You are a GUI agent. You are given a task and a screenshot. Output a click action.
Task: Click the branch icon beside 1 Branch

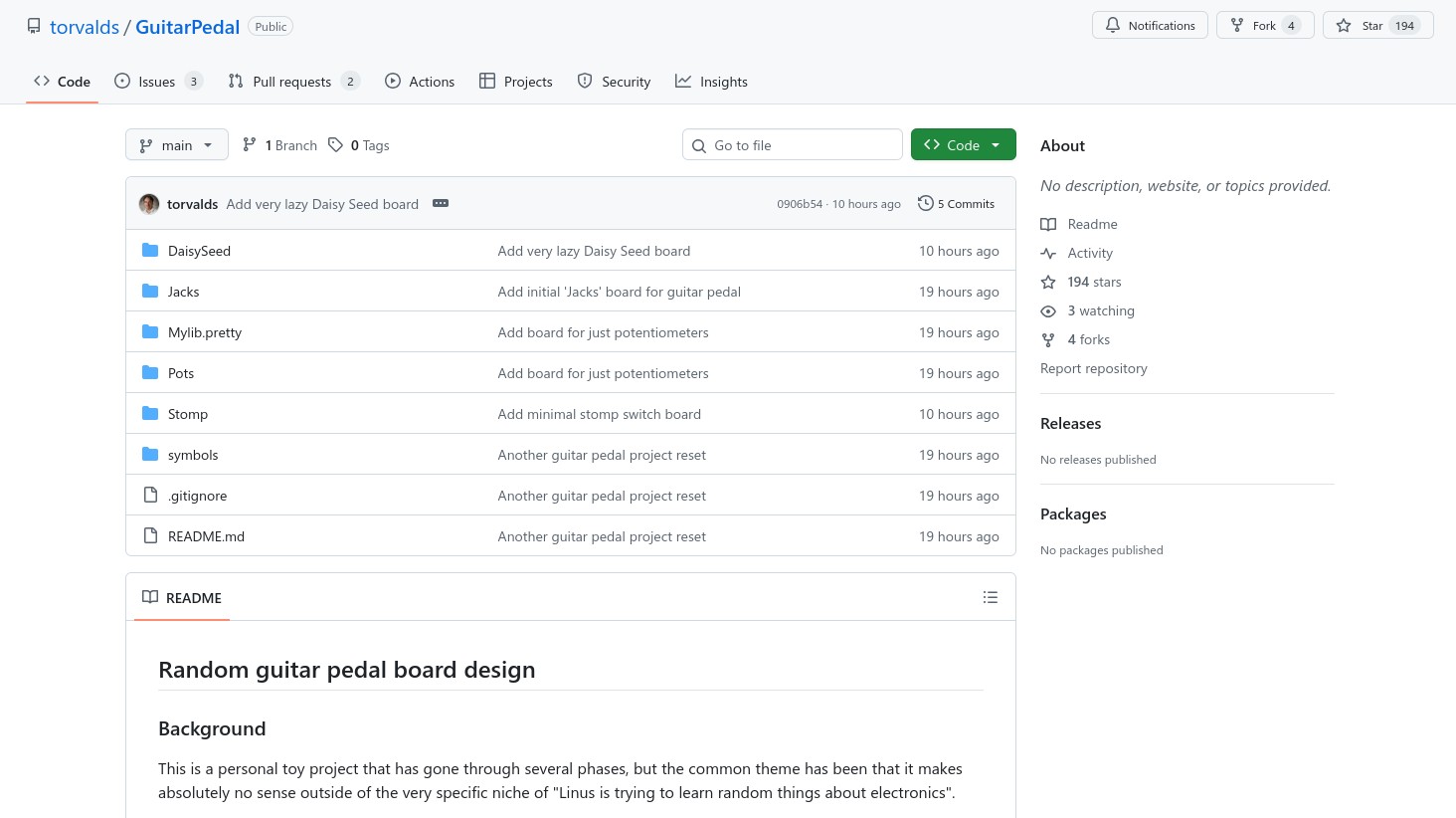coord(250,144)
